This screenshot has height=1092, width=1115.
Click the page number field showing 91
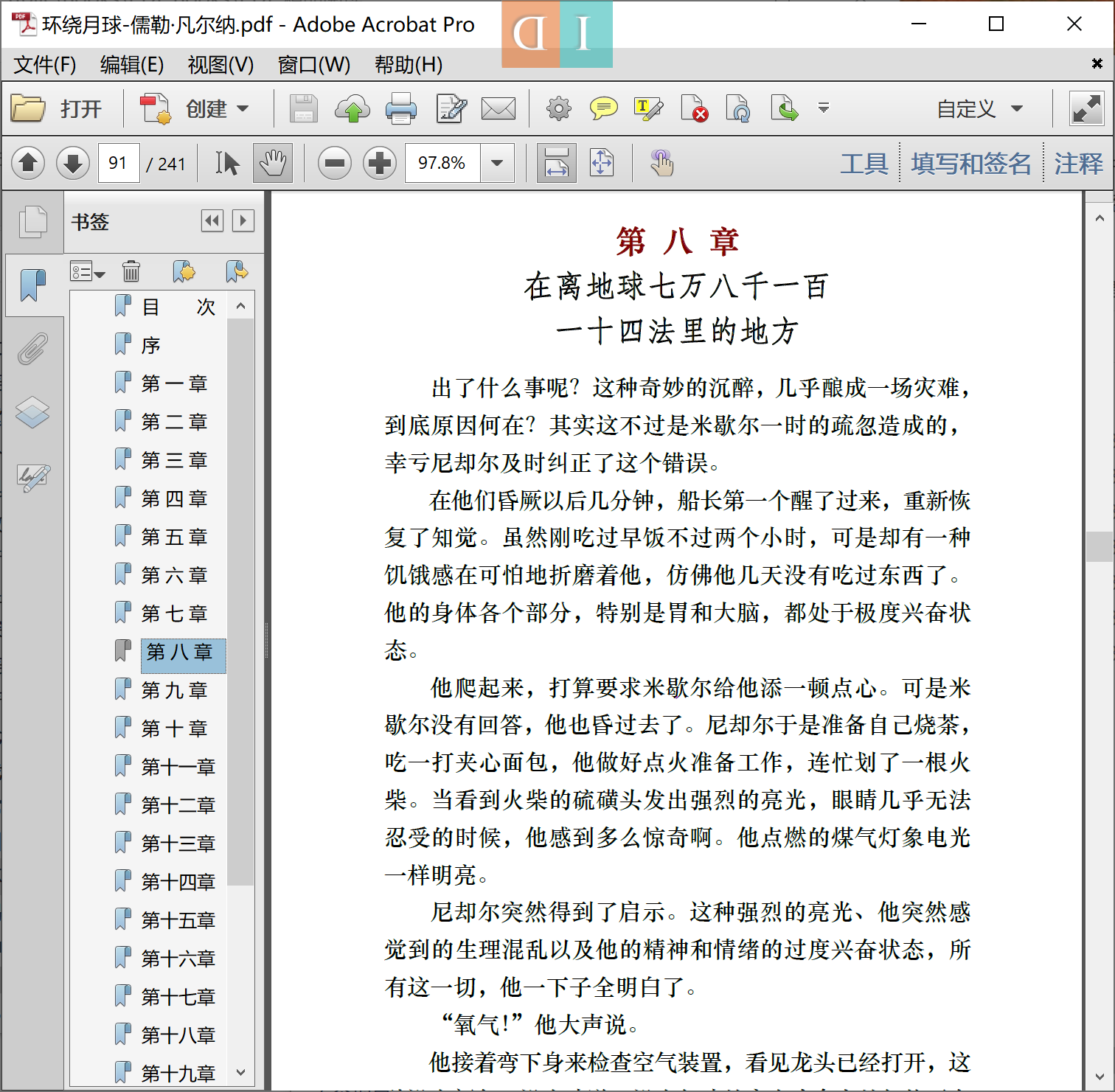coord(119,163)
